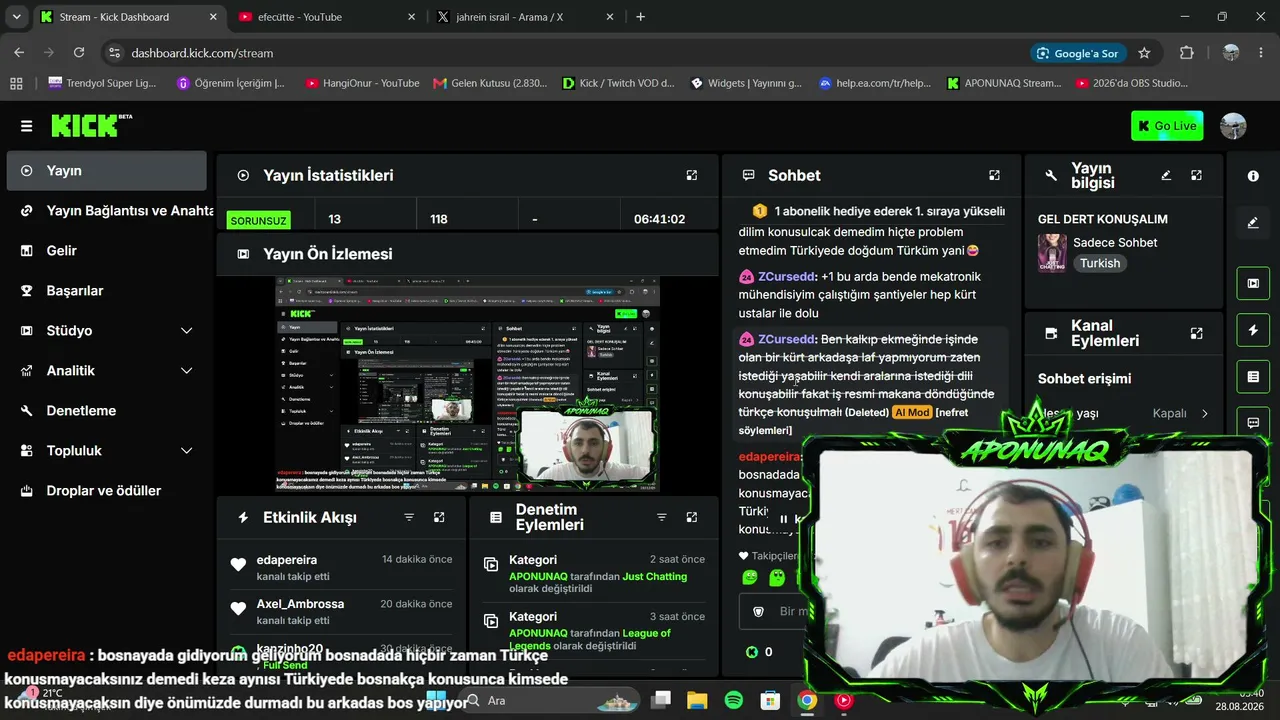Open Yayın Bağlantısı ve Anahtarı page

tap(107, 211)
